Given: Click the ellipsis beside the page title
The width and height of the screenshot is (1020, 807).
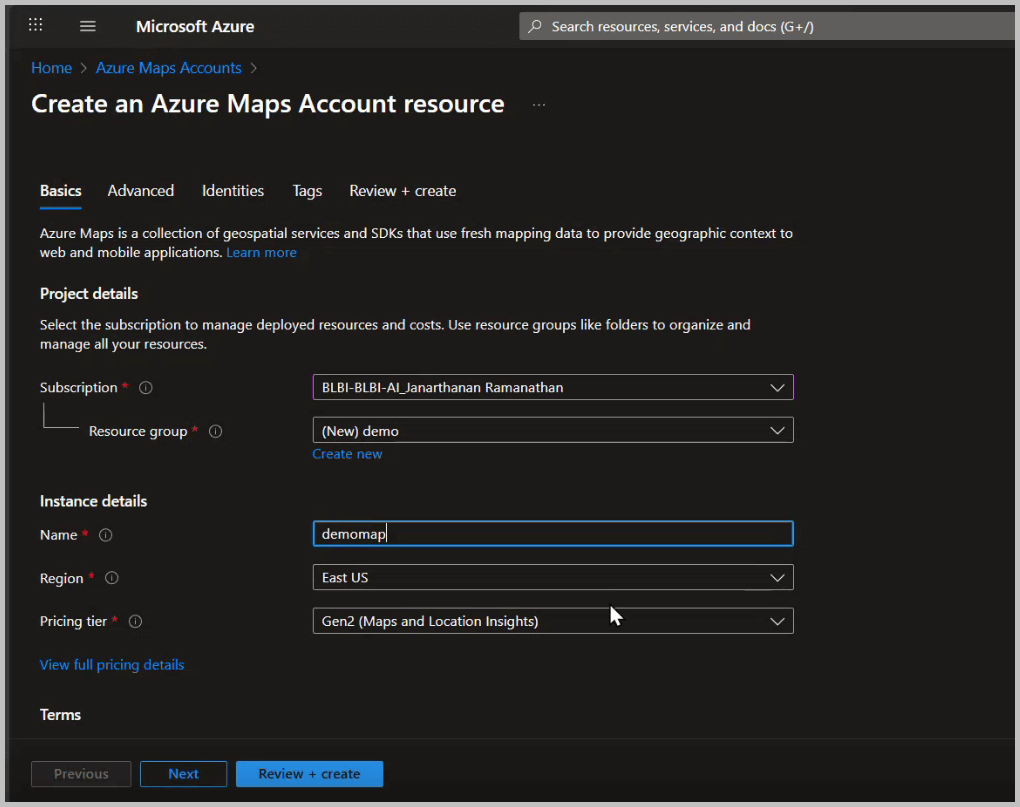Looking at the screenshot, I should pyautogui.click(x=538, y=103).
